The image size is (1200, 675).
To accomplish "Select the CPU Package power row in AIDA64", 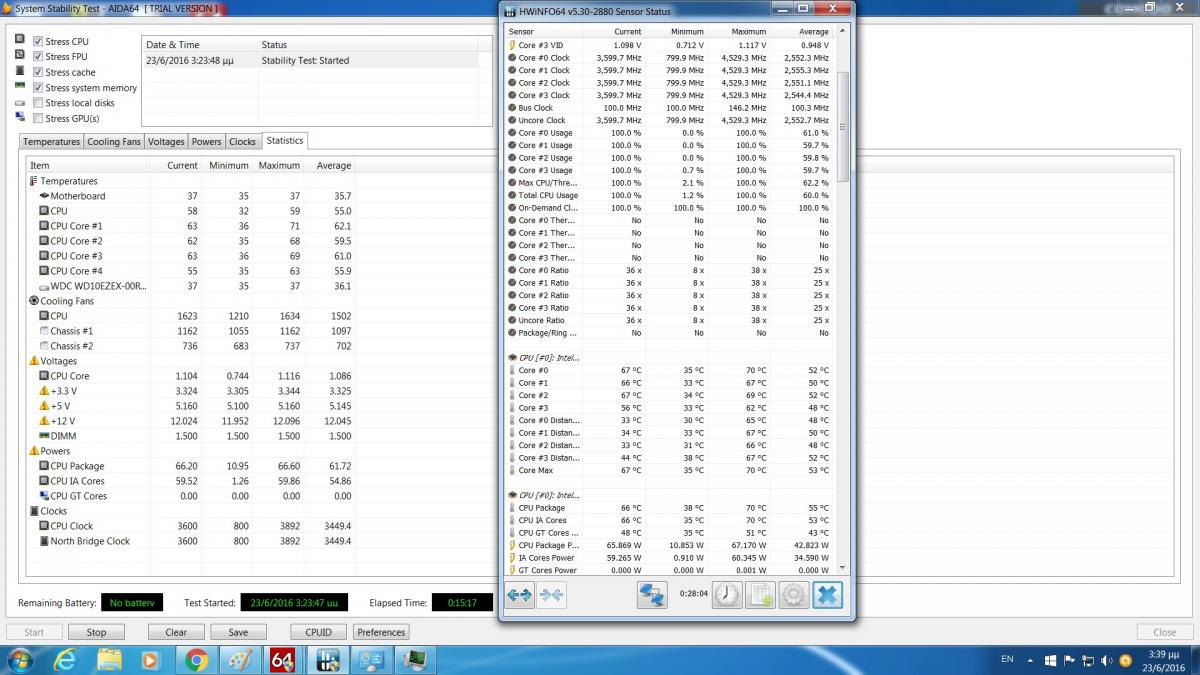I will (191, 466).
